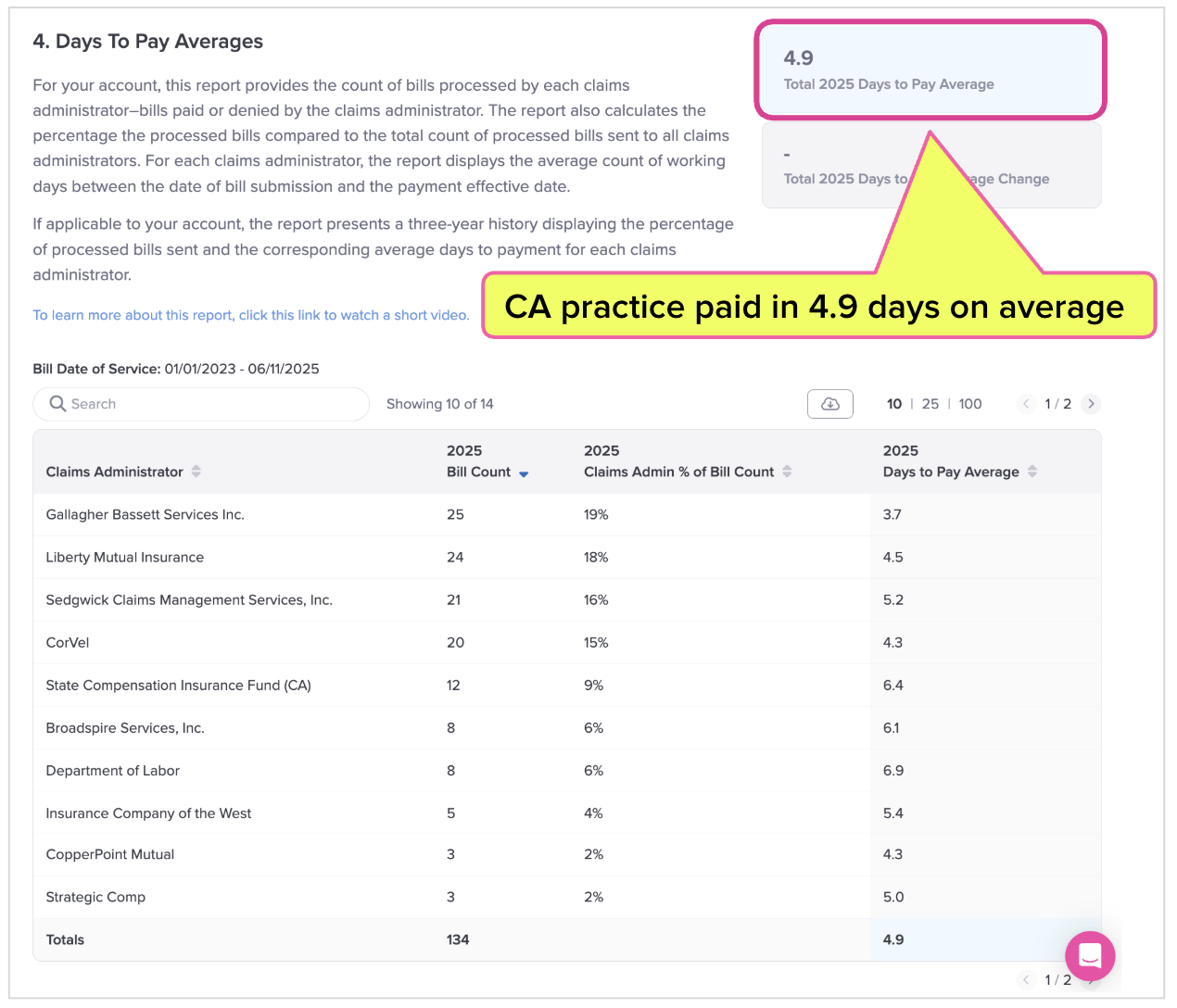The width and height of the screenshot is (1177, 1008).
Task: Select the State Compensation Insurance Fund row
Action: (x=178, y=686)
